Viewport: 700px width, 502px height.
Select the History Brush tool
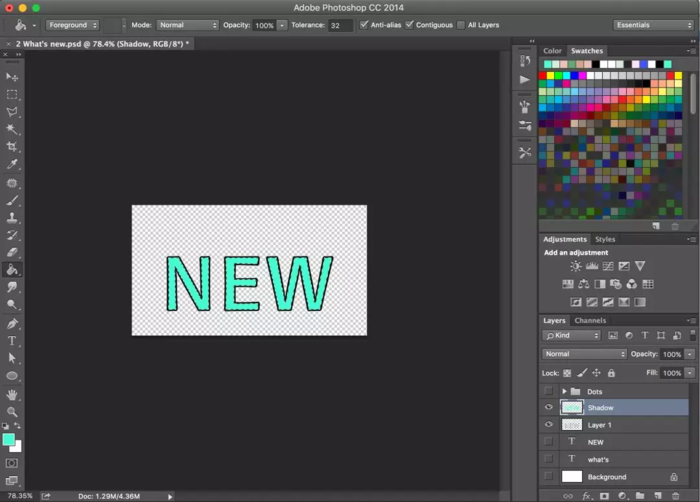click(x=12, y=235)
